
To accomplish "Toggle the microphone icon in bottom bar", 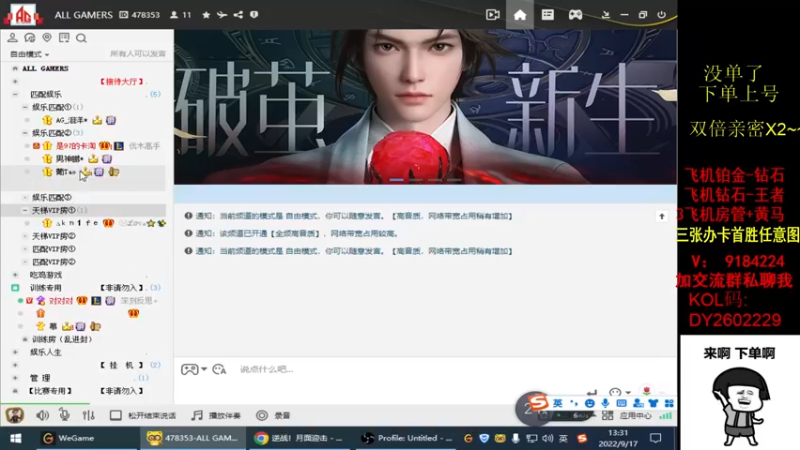I will point(65,415).
